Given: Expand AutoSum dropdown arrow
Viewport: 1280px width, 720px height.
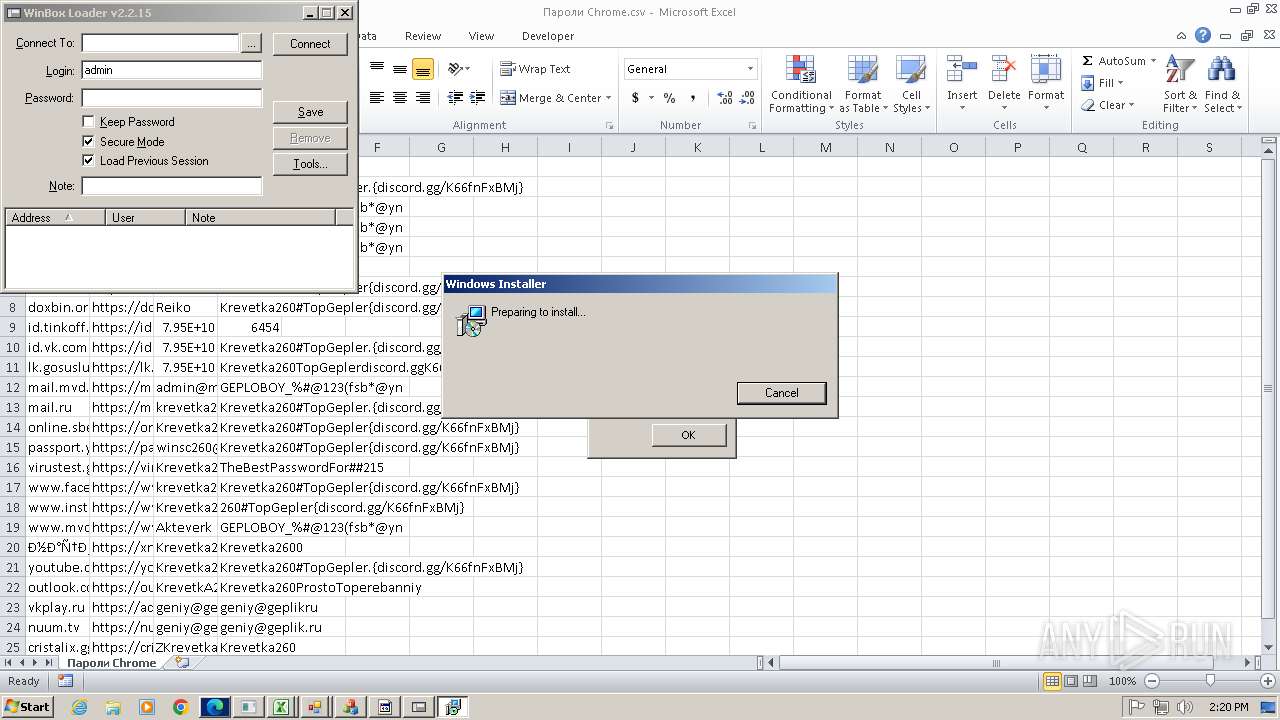Looking at the screenshot, I should [x=1153, y=61].
